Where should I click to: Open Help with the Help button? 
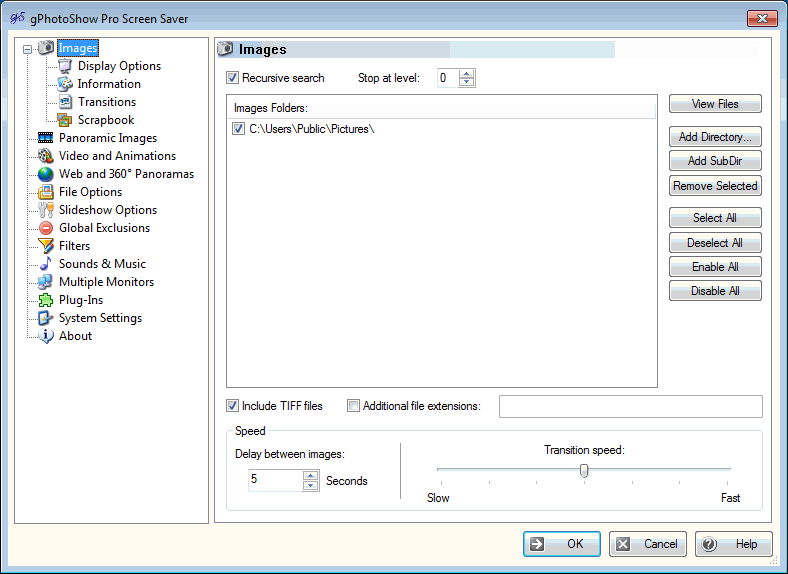point(734,544)
